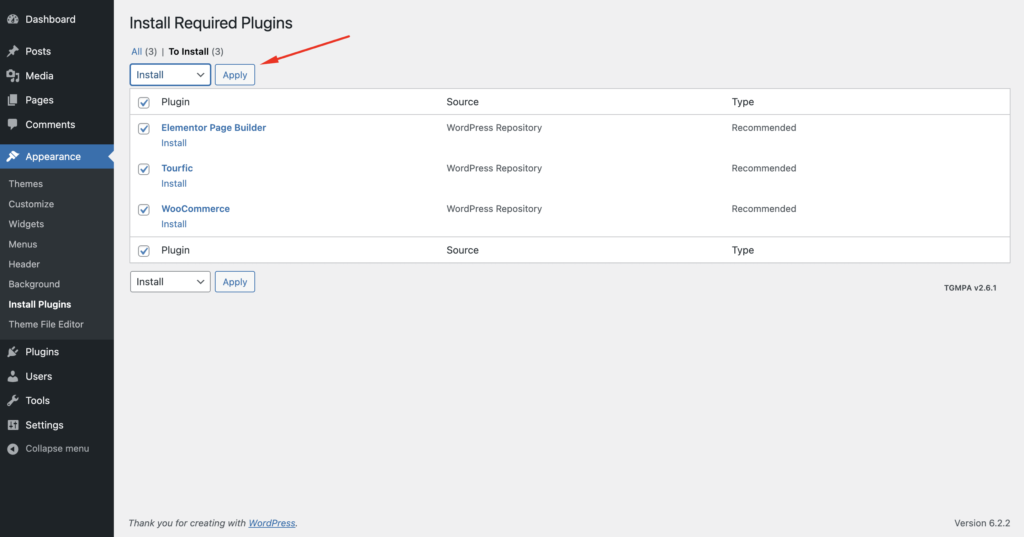Click the Install Required Plugins heading
This screenshot has width=1024, height=537.
[x=210, y=23]
